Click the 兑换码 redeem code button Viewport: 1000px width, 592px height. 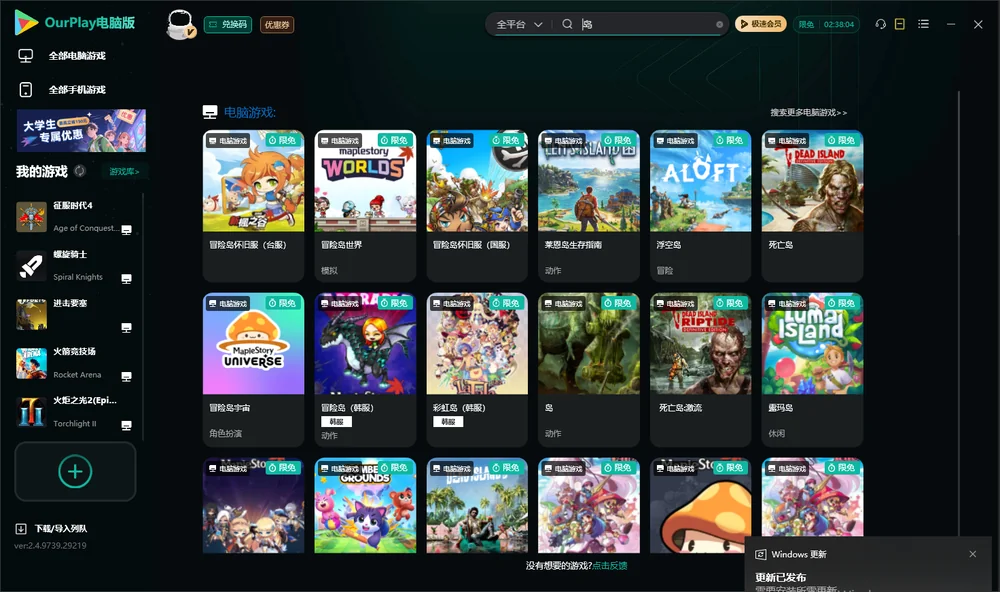tap(228, 25)
